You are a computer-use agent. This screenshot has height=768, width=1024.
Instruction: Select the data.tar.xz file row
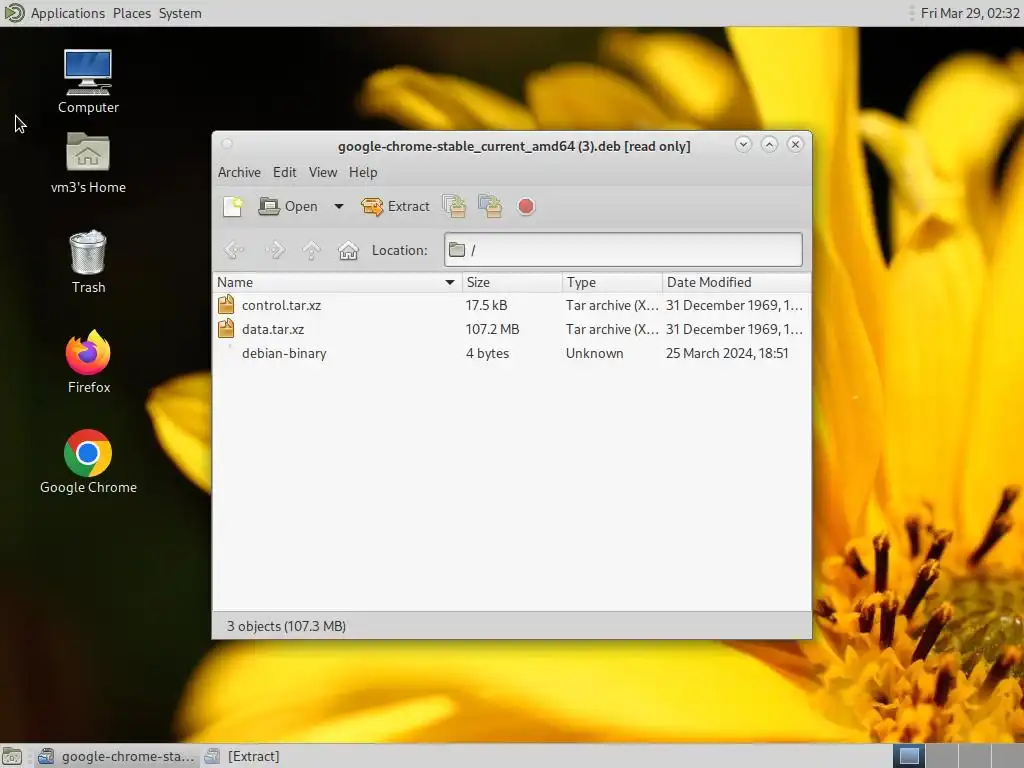tap(511, 329)
